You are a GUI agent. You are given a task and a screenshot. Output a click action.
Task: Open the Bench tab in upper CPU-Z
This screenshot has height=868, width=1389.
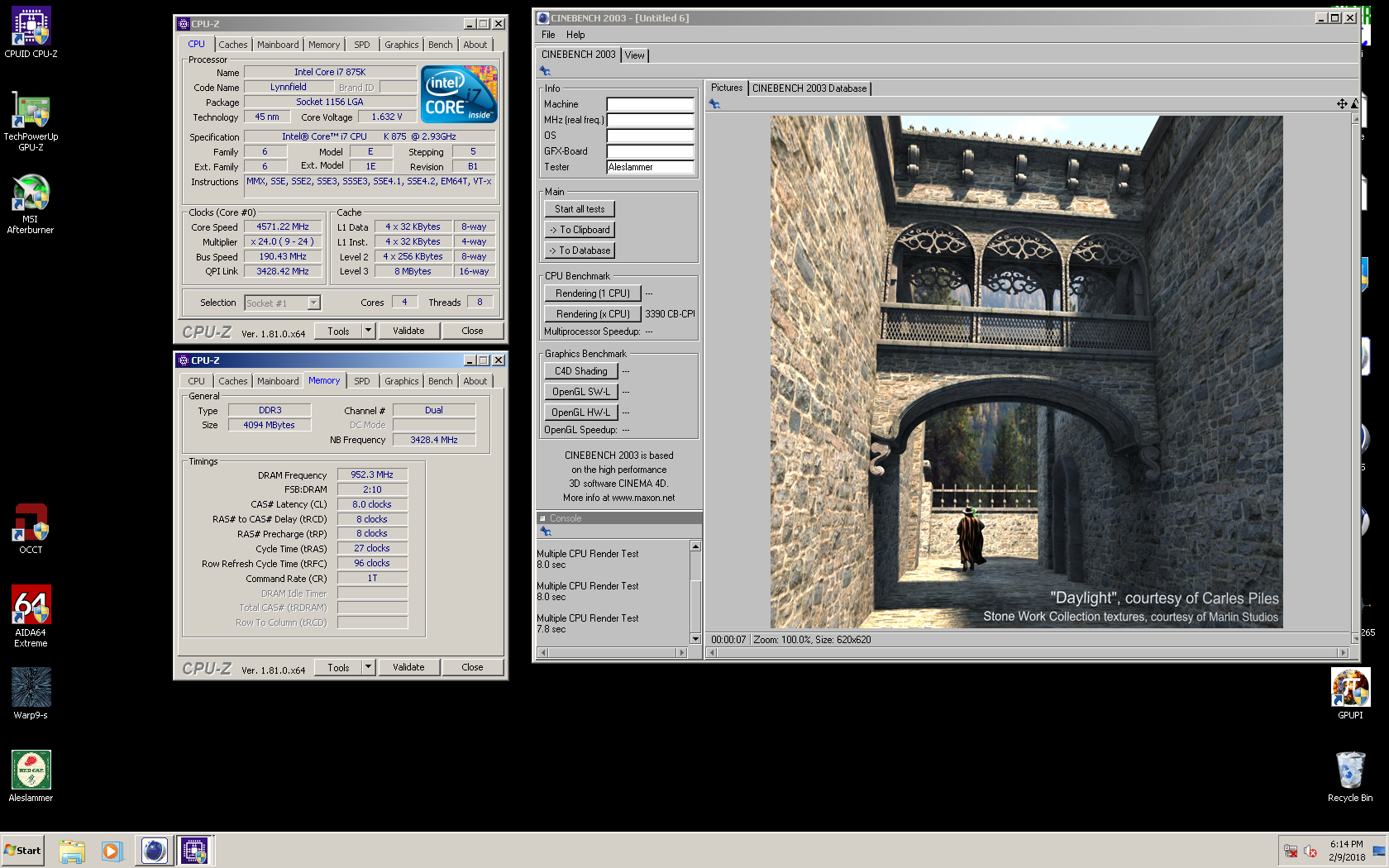[x=441, y=45]
